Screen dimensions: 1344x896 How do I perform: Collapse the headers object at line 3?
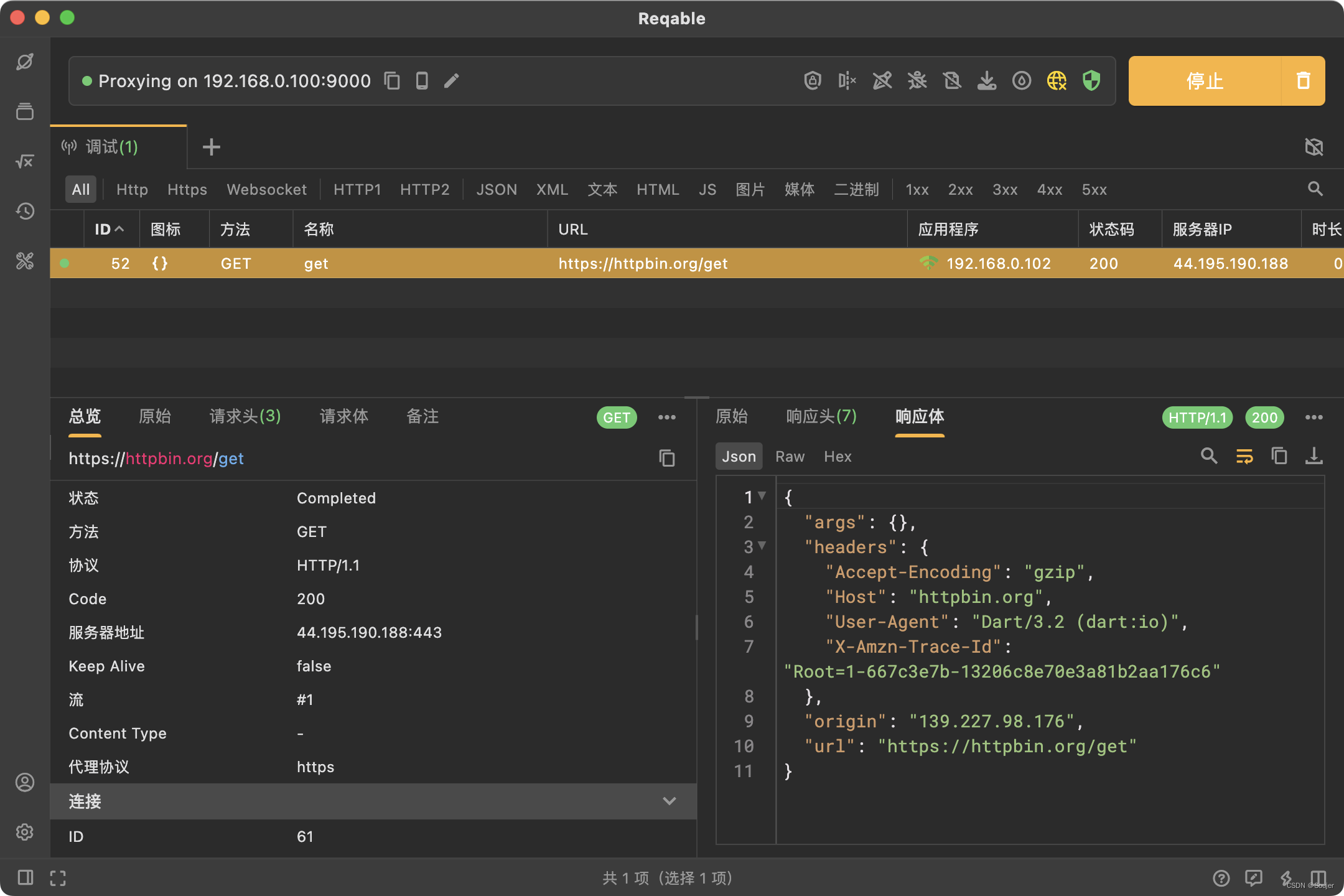pyautogui.click(x=762, y=546)
